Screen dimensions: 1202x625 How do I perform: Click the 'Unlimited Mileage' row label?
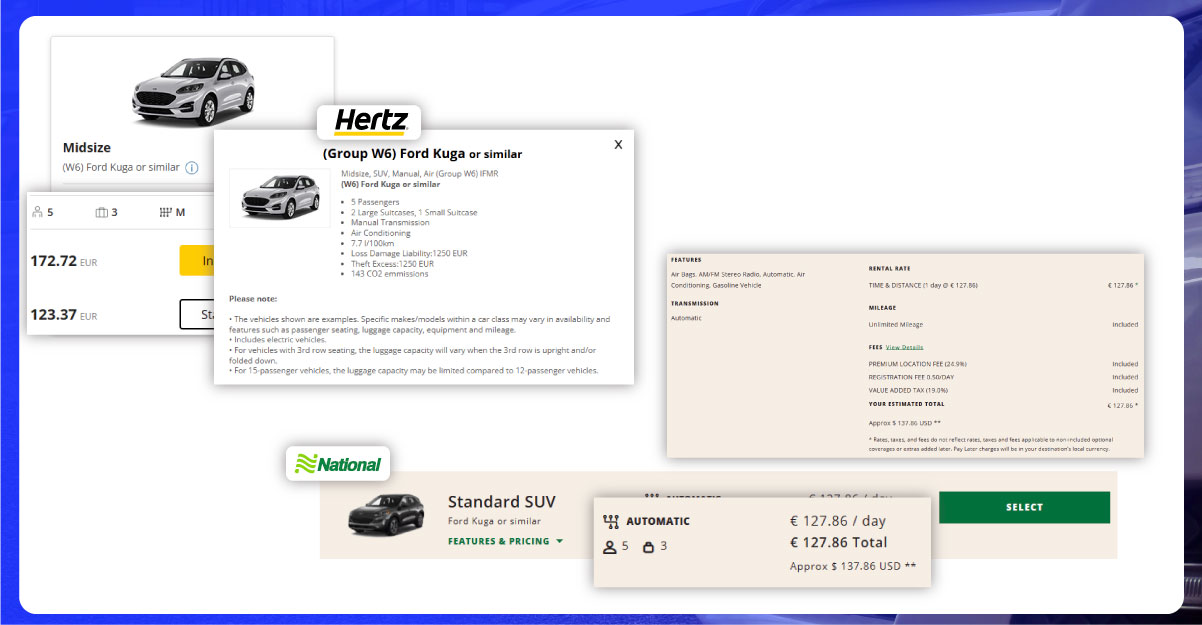tap(896, 324)
